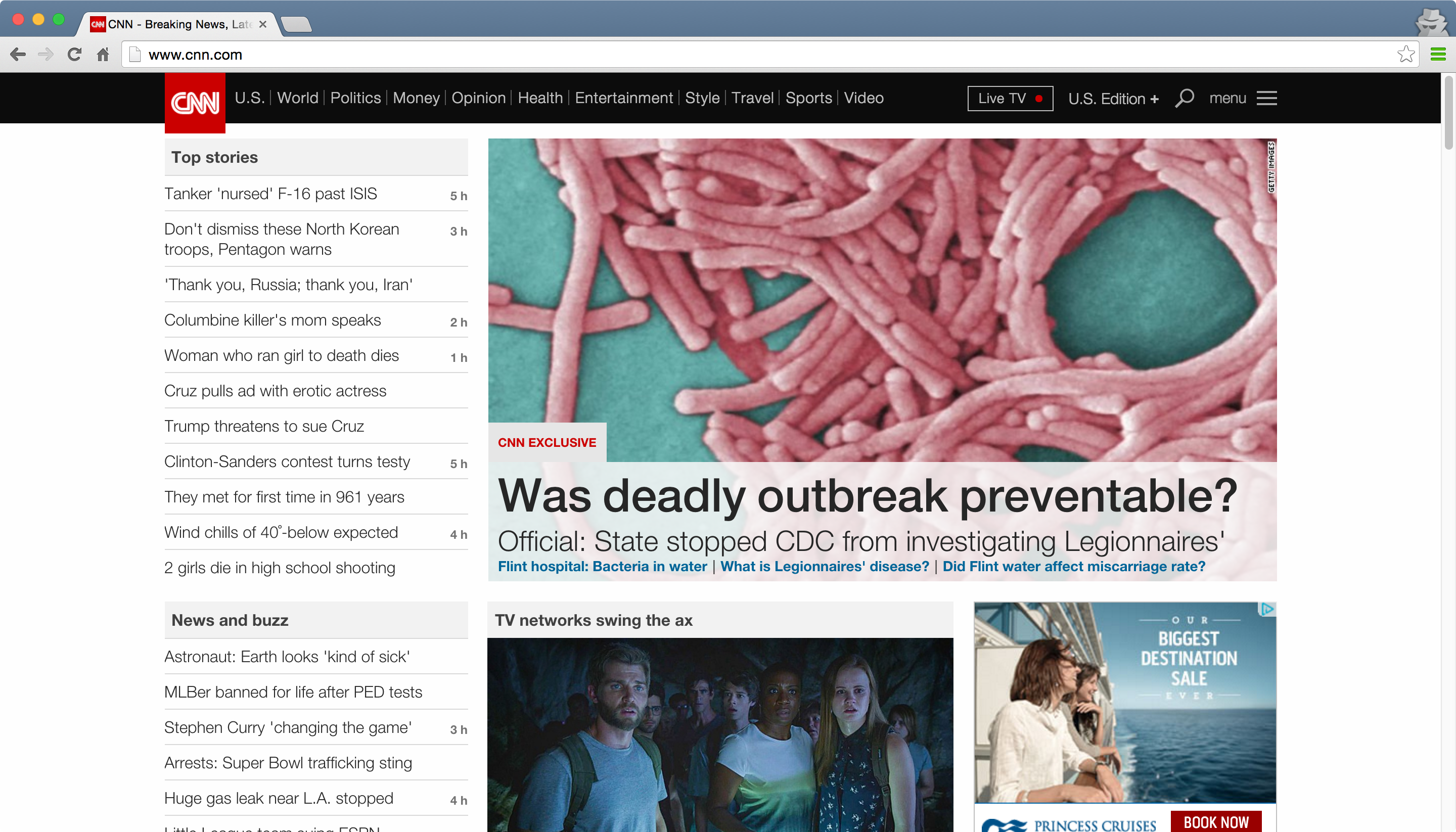Click the 'News and buzz' section header

(316, 620)
